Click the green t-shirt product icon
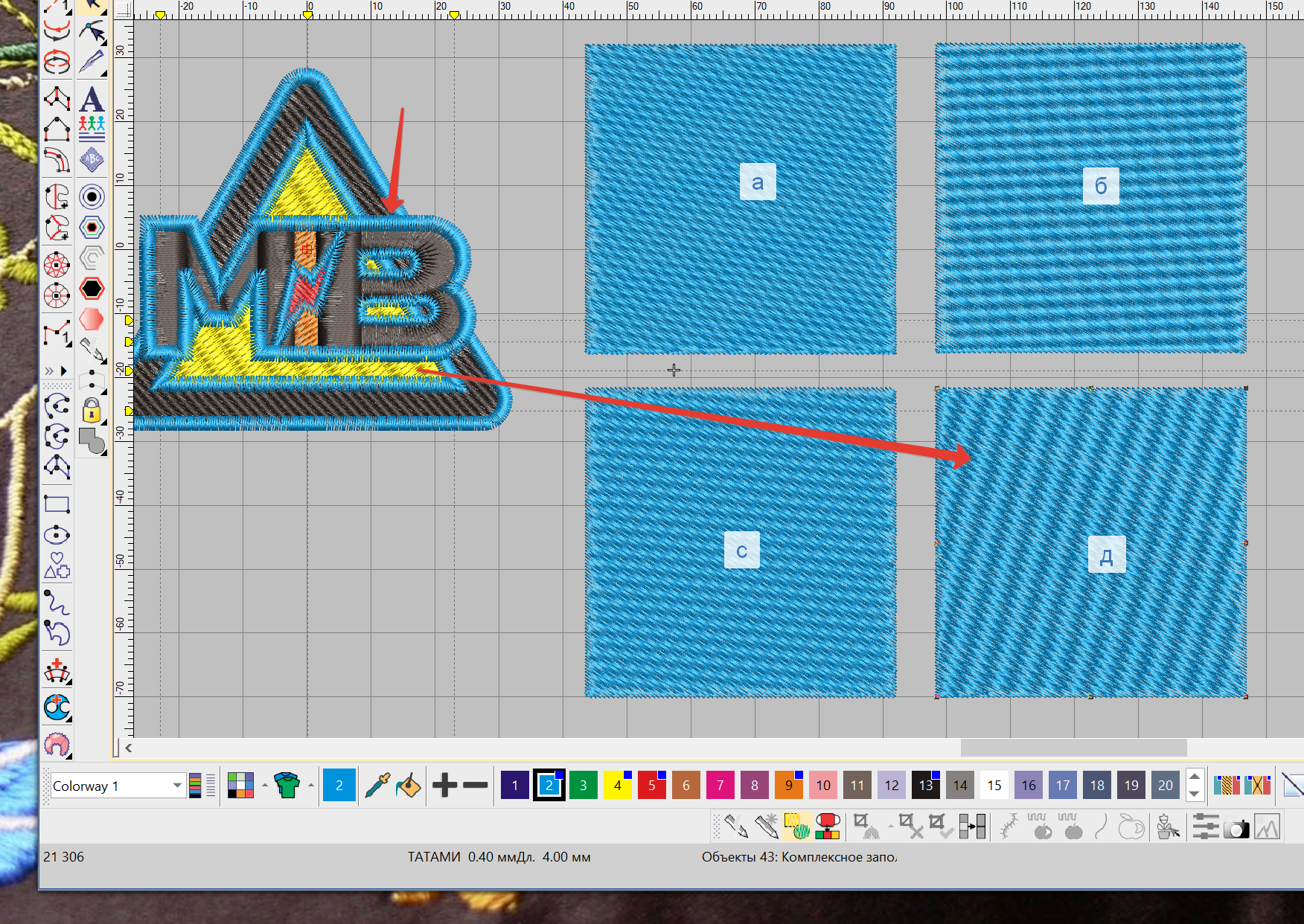 287,786
